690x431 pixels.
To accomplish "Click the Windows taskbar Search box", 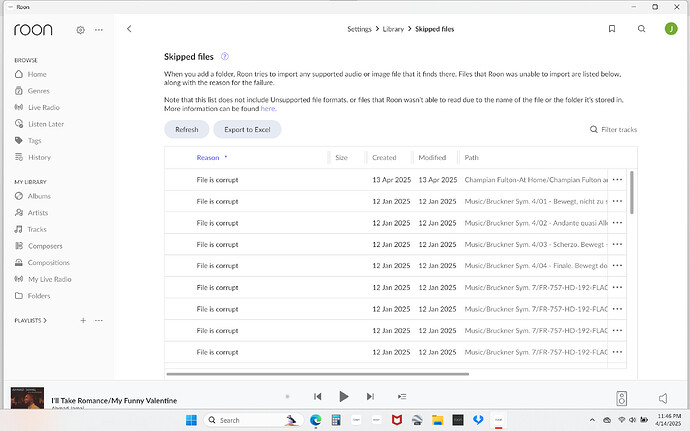I will point(254,420).
